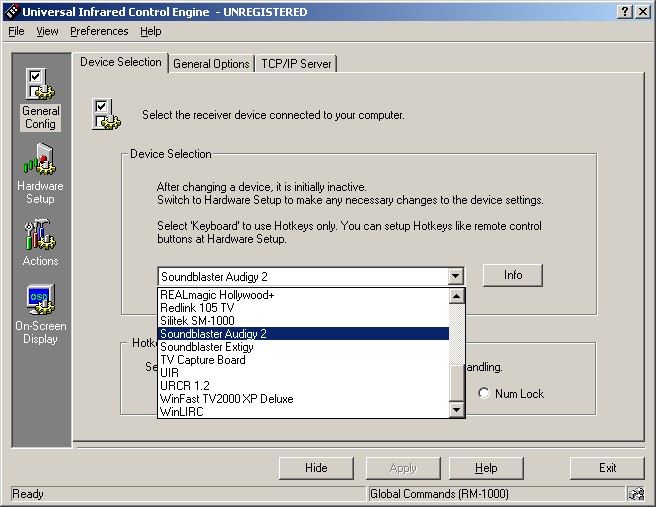Click the Ready status bar text

coord(28,494)
